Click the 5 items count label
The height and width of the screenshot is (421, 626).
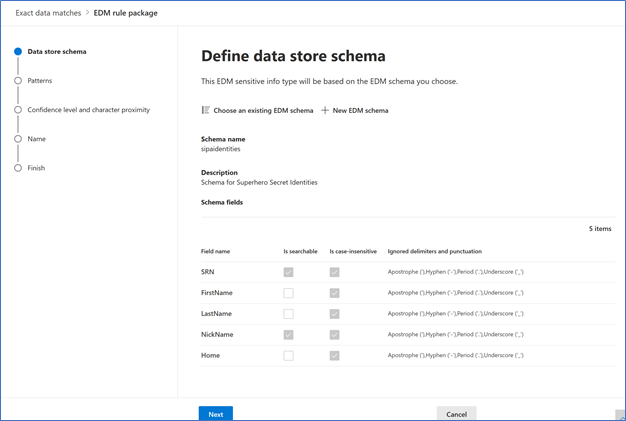[600, 229]
